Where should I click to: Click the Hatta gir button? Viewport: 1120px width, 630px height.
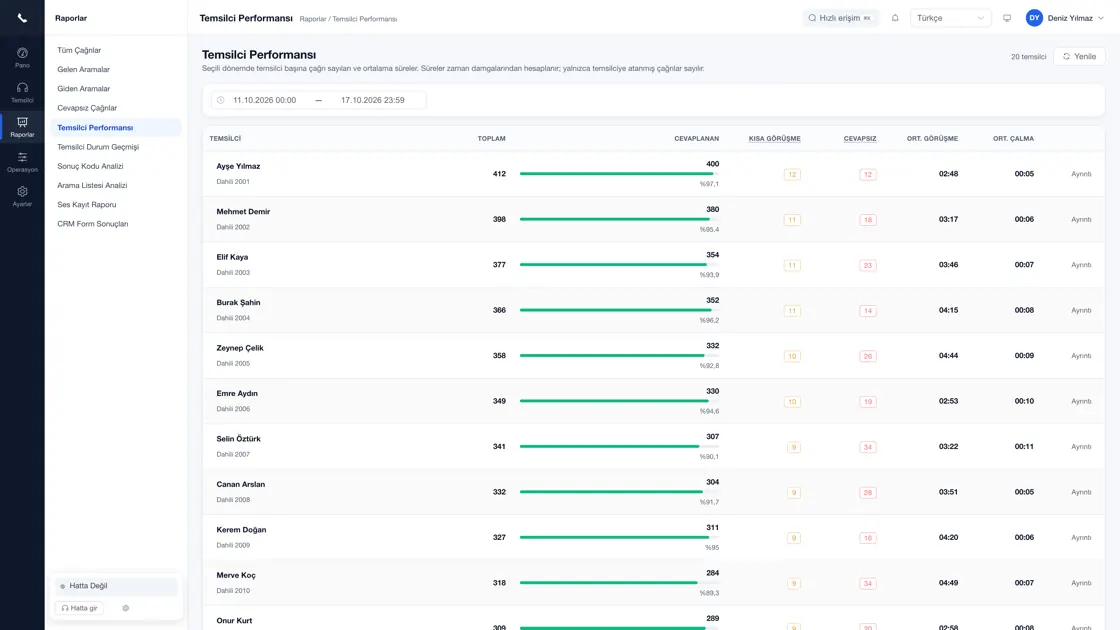point(79,608)
